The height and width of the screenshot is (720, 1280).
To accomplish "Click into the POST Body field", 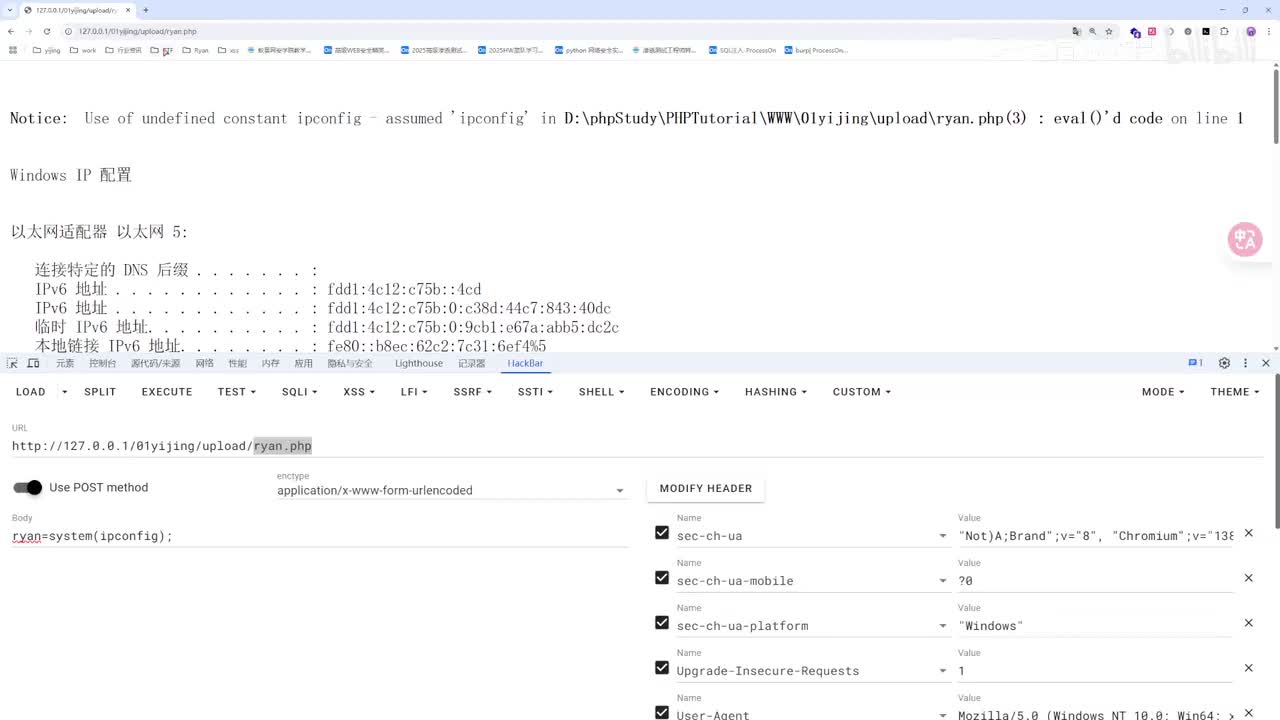I will point(320,536).
